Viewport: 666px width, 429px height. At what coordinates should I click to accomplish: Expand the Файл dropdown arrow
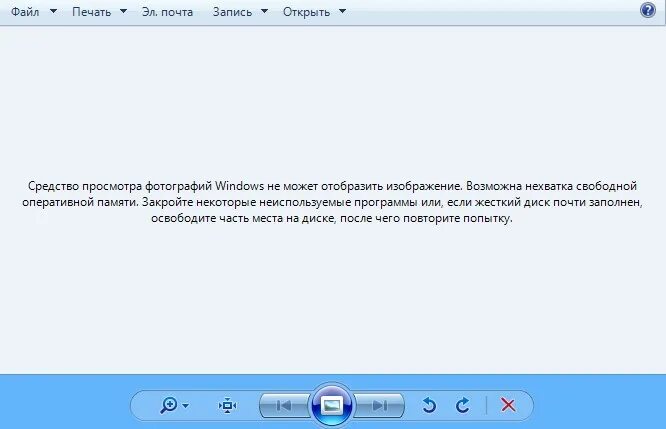pyautogui.click(x=54, y=11)
